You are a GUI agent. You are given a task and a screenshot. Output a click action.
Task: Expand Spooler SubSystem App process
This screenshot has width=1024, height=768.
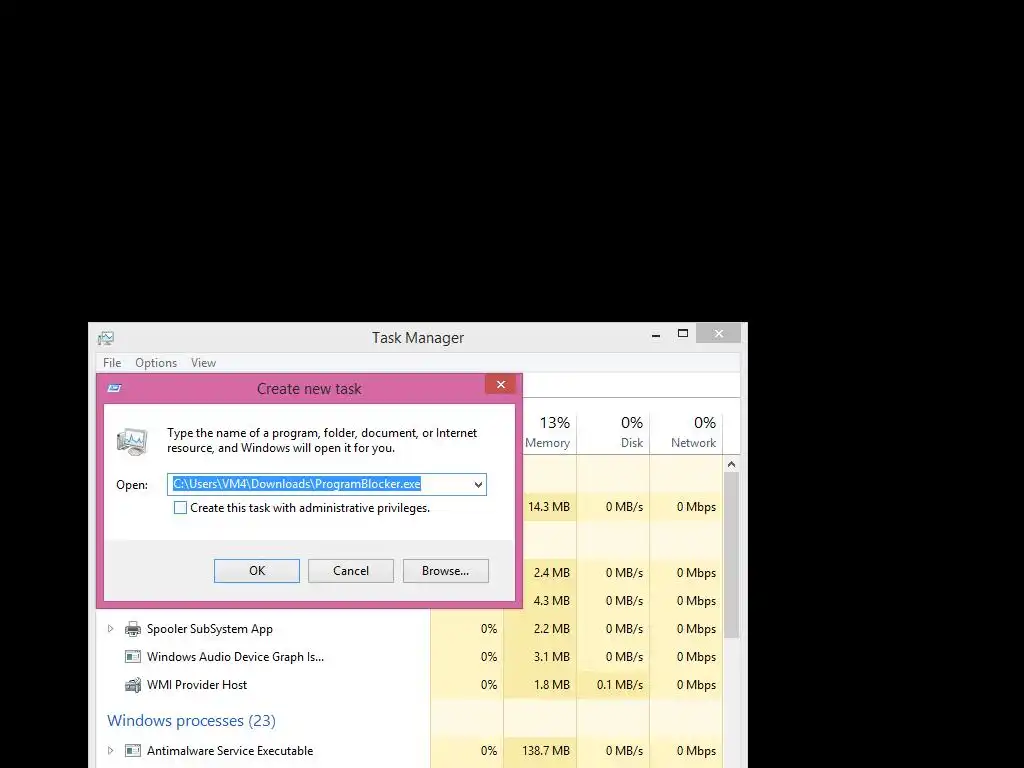110,629
